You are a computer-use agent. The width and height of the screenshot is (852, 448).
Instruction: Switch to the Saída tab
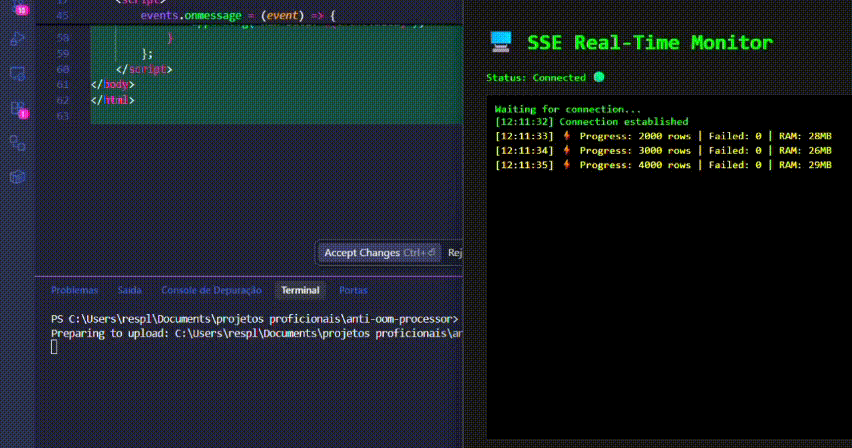point(129,290)
